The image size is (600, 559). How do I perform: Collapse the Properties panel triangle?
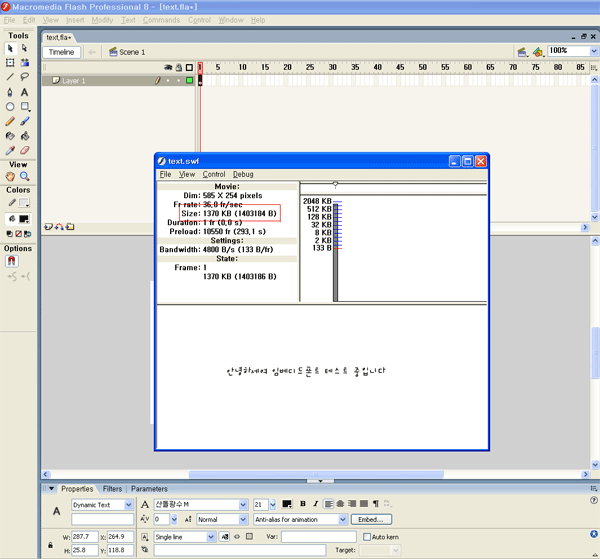pyautogui.click(x=51, y=489)
